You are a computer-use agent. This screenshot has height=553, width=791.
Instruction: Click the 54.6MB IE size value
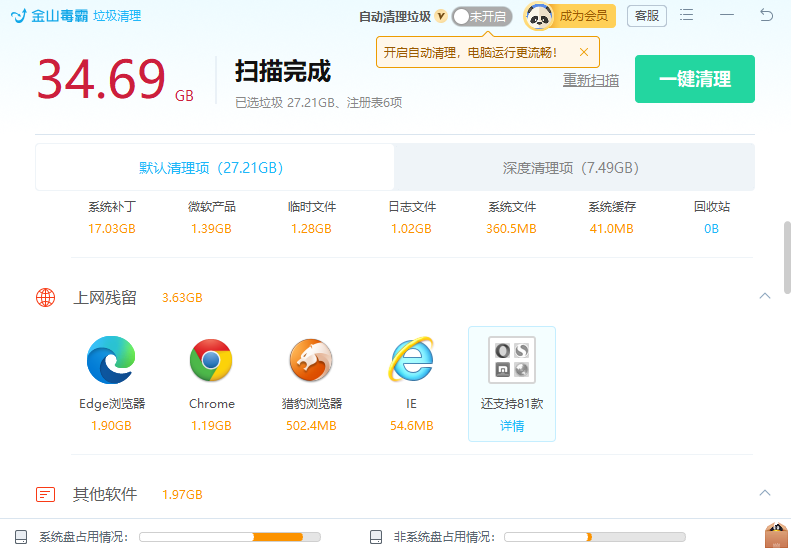point(411,426)
